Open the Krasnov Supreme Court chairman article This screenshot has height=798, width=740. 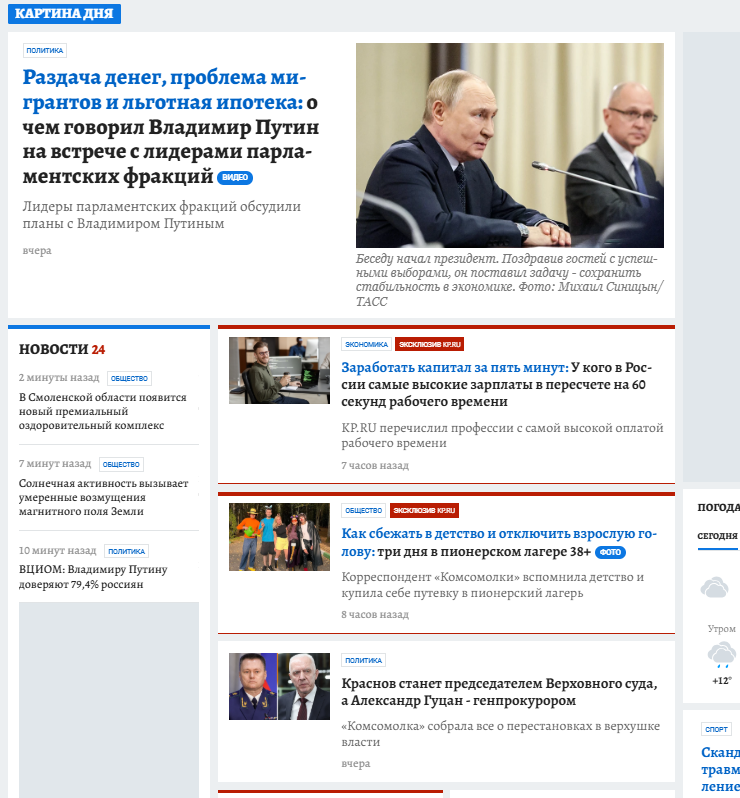pos(499,692)
